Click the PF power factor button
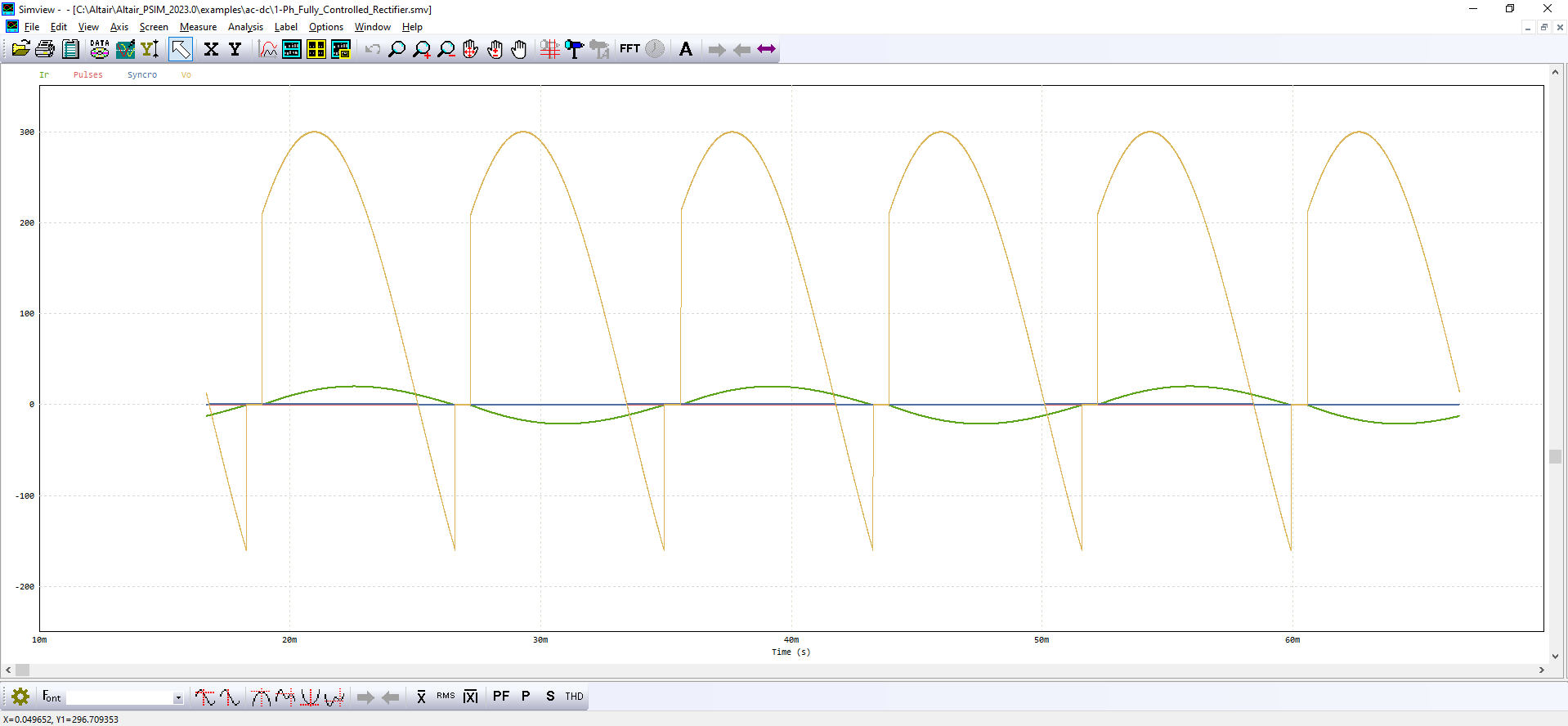The height and width of the screenshot is (726, 1568). pyautogui.click(x=501, y=697)
